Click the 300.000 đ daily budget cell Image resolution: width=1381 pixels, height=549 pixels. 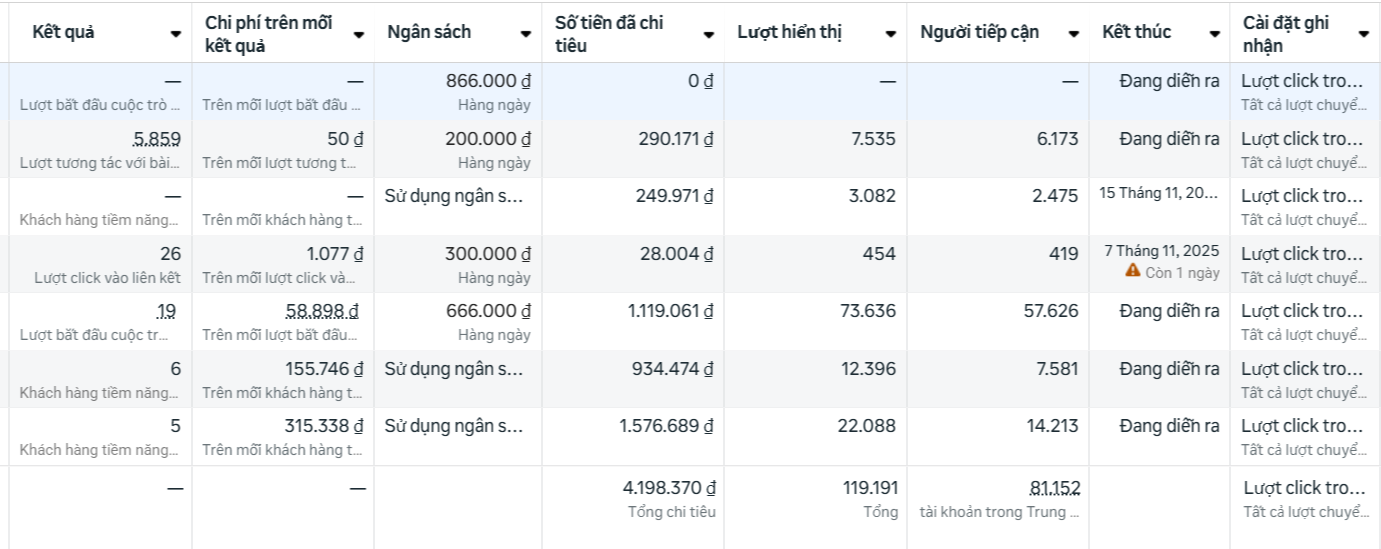pyautogui.click(x=488, y=254)
